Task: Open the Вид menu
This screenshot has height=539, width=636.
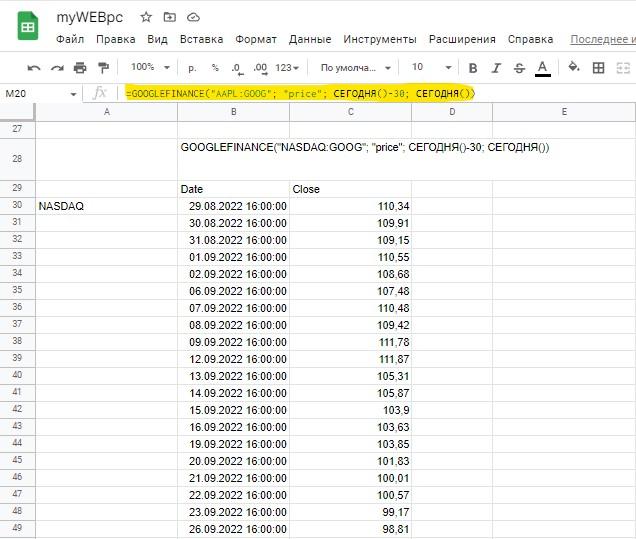Action: pos(157,39)
